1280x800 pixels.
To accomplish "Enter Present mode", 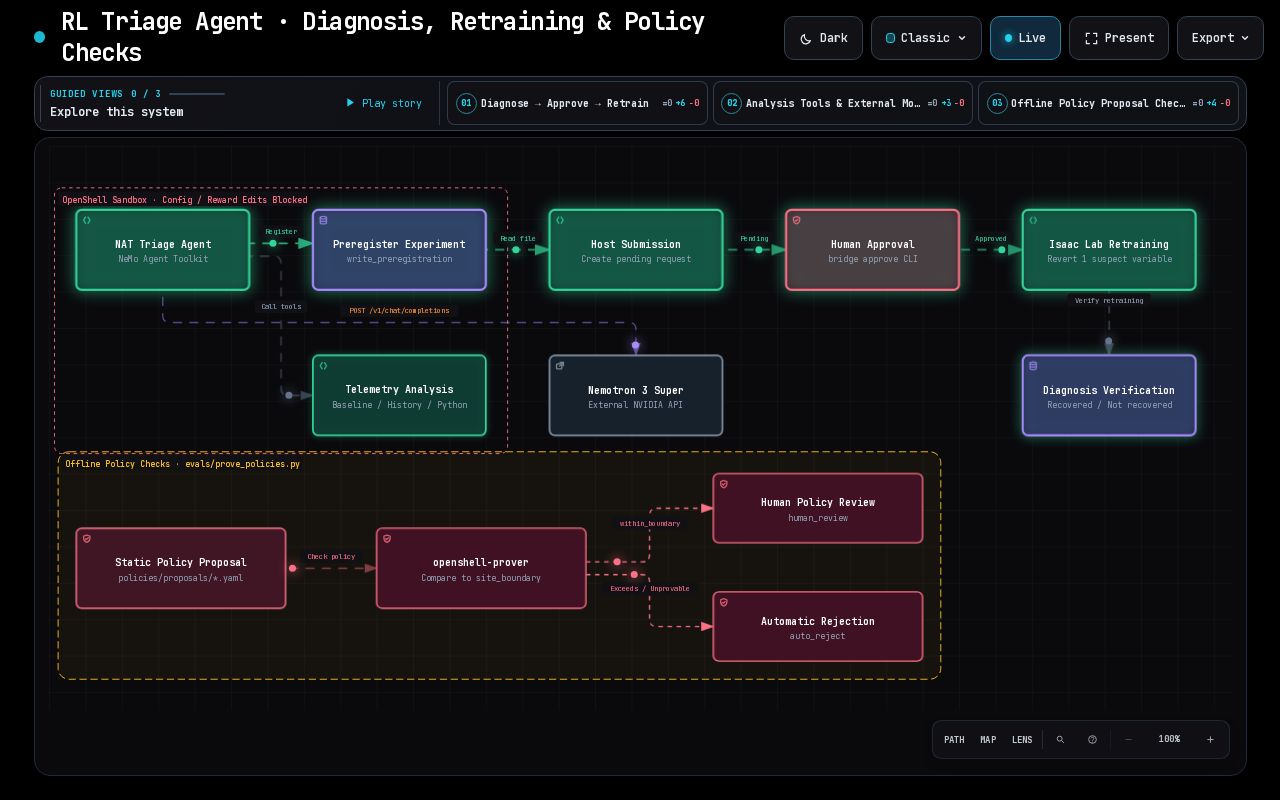I will click(1119, 38).
